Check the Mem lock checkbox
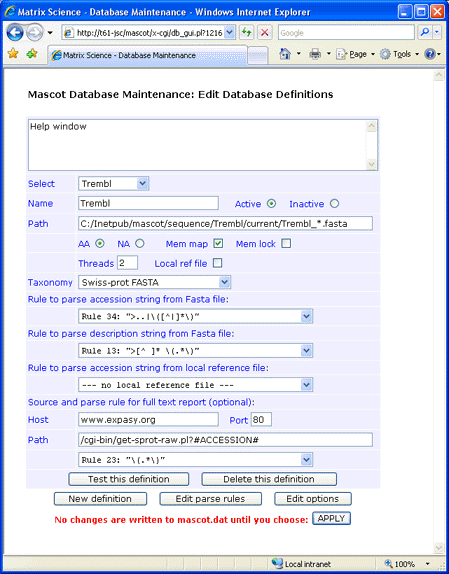 point(286,243)
